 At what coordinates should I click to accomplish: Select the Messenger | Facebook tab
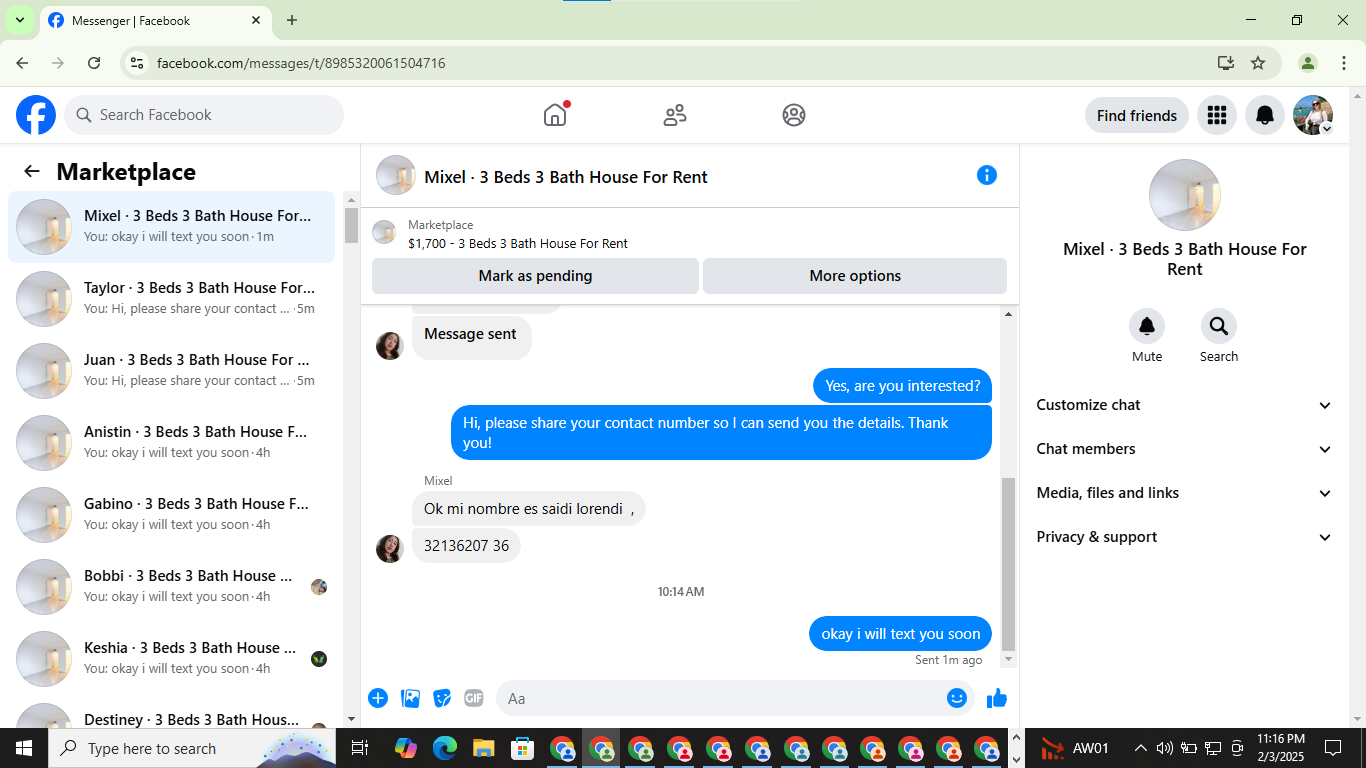tap(155, 21)
